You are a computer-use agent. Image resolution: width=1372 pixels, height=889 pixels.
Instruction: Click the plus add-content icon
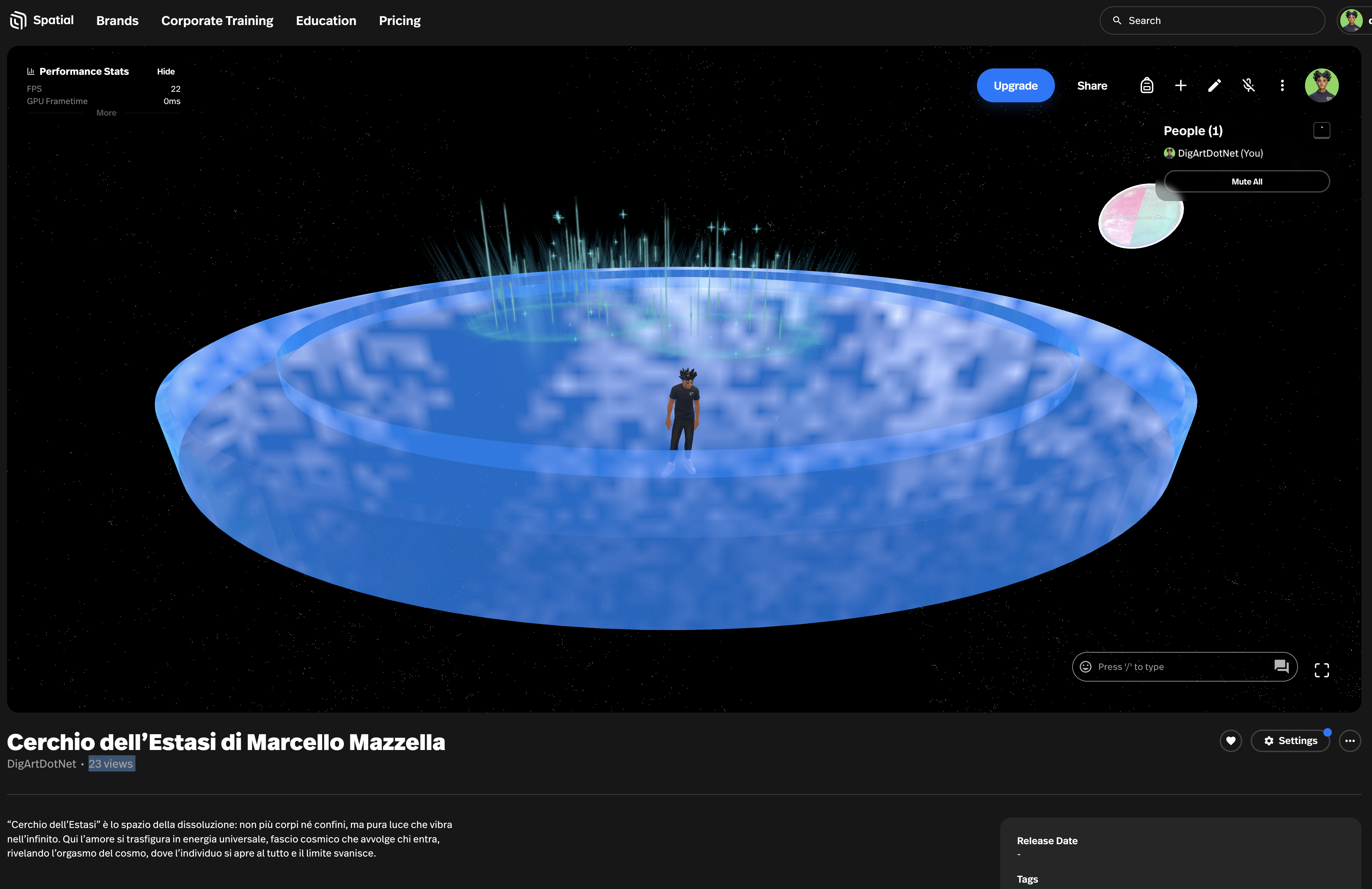[x=1180, y=85]
